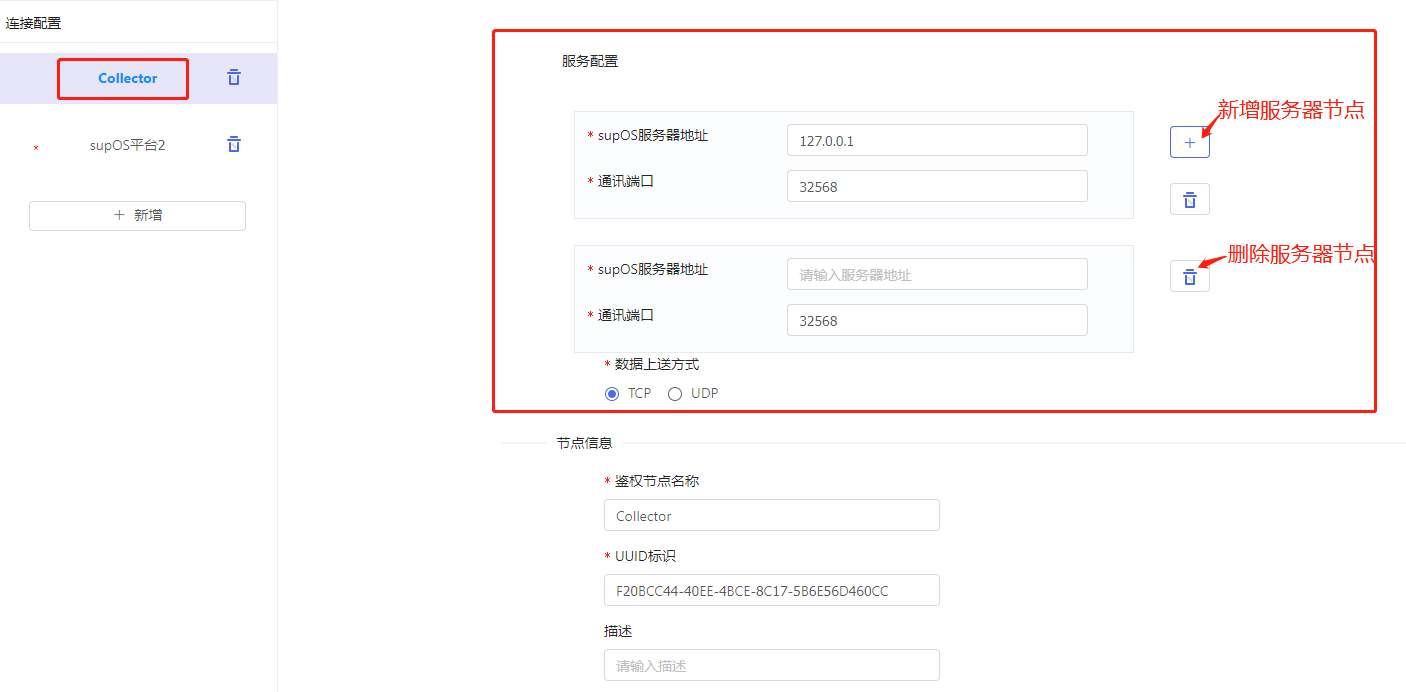Click the 节点信息 section divider title
This screenshot has height=692, width=1406.
pos(584,443)
